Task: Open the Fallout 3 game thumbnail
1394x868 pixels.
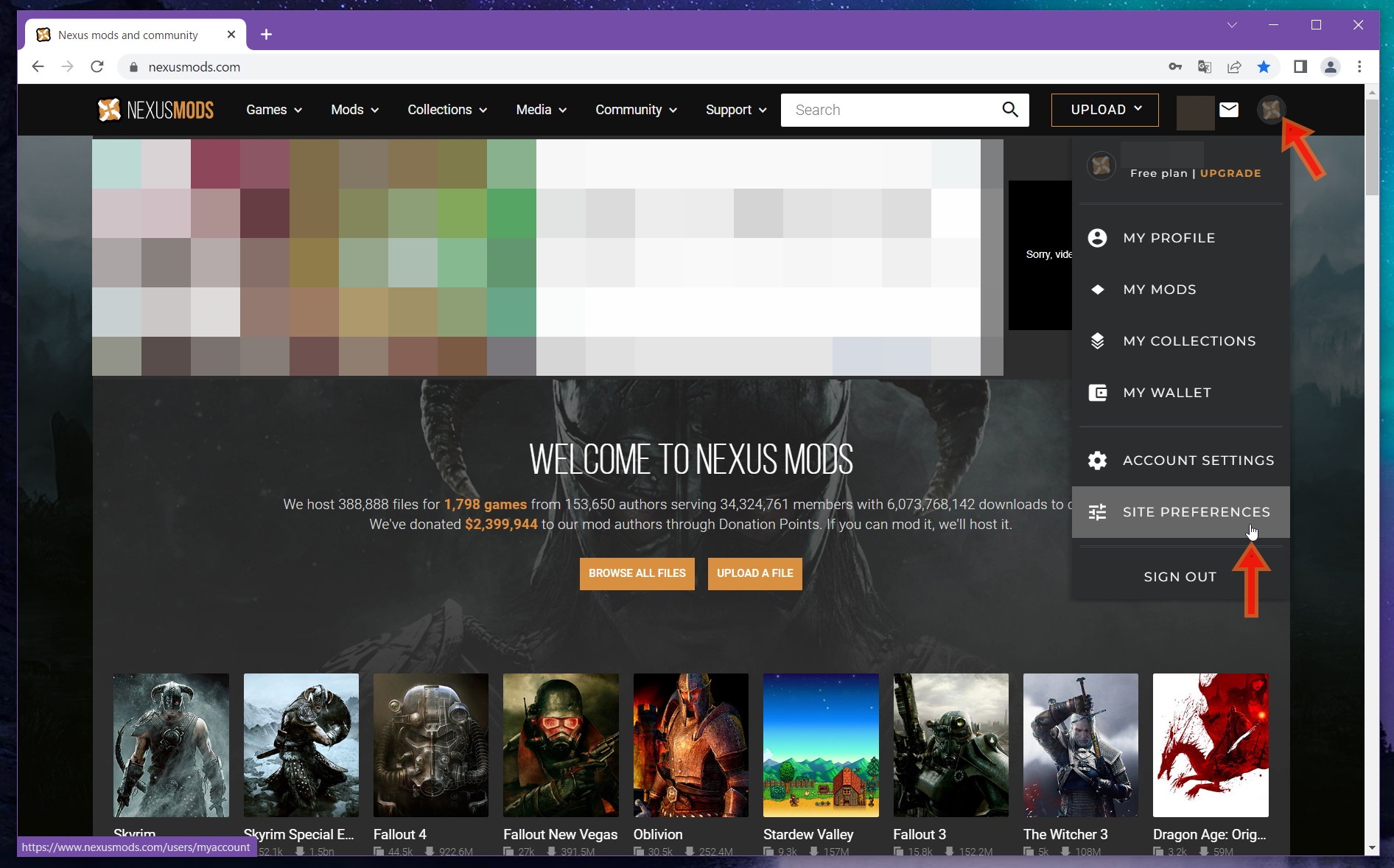Action: pos(951,745)
